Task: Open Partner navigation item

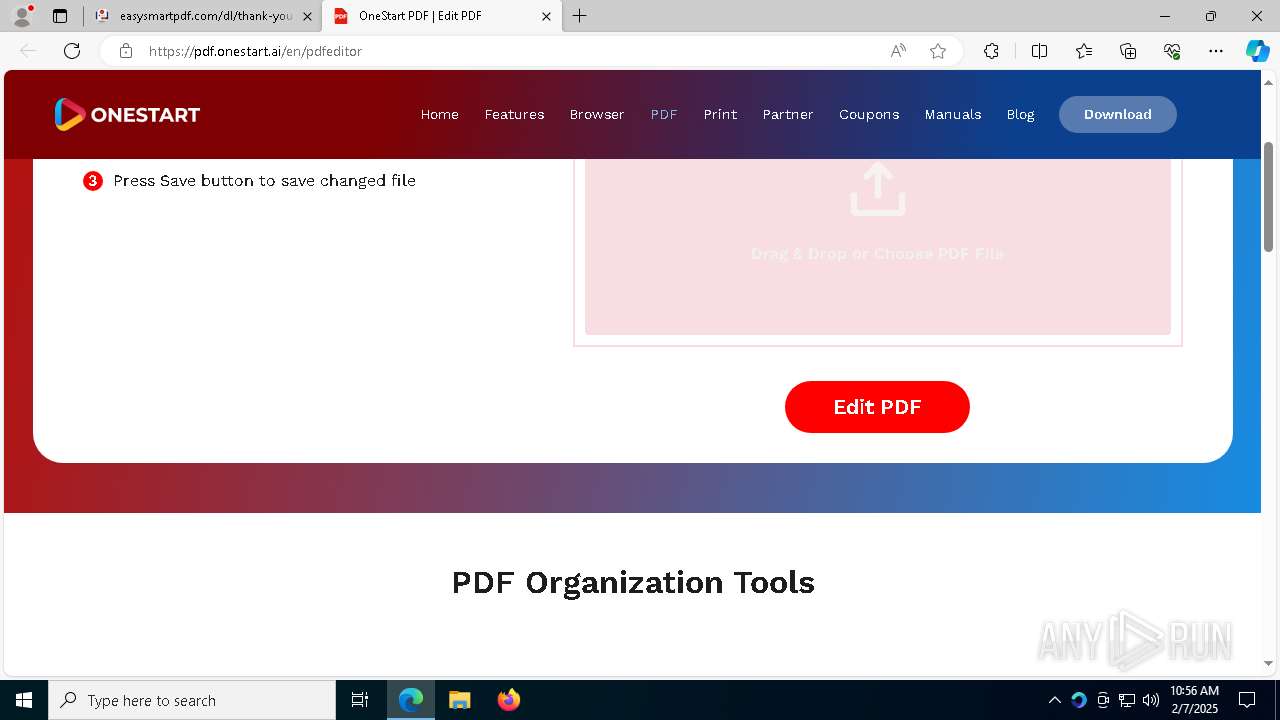Action: coord(788,115)
